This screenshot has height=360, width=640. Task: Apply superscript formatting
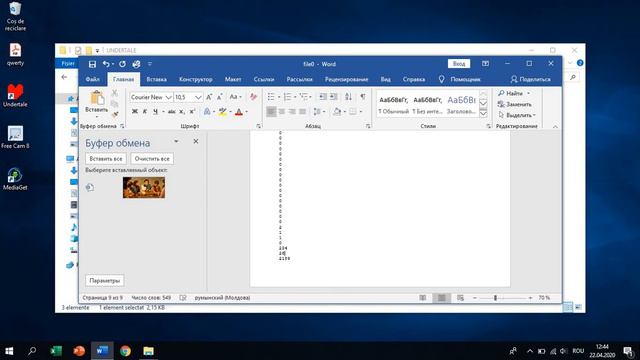192,111
